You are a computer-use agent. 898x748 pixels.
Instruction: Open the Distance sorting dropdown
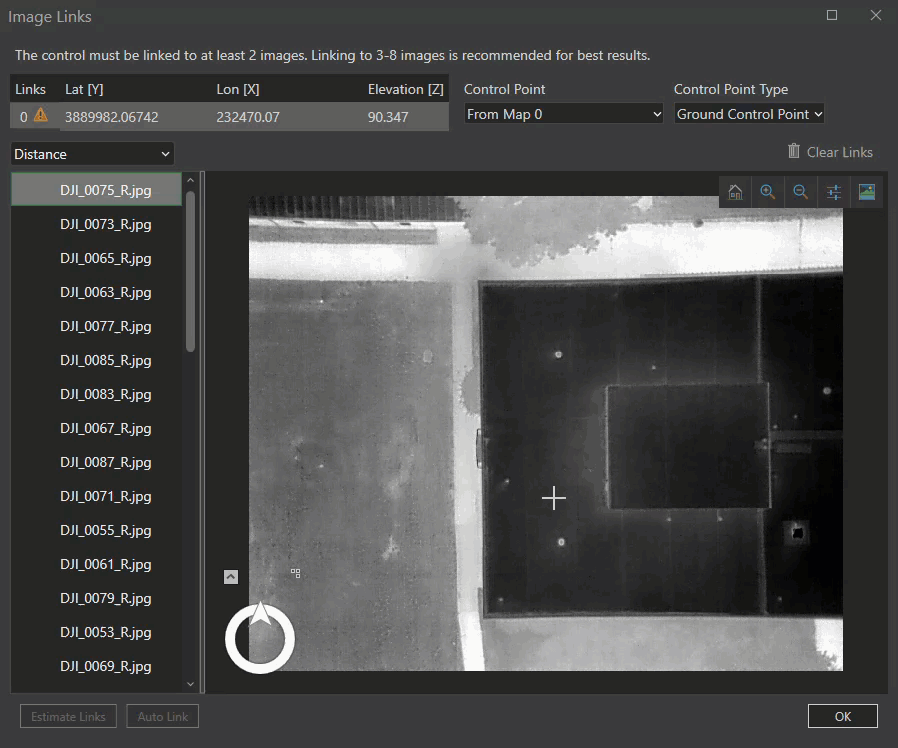91,153
